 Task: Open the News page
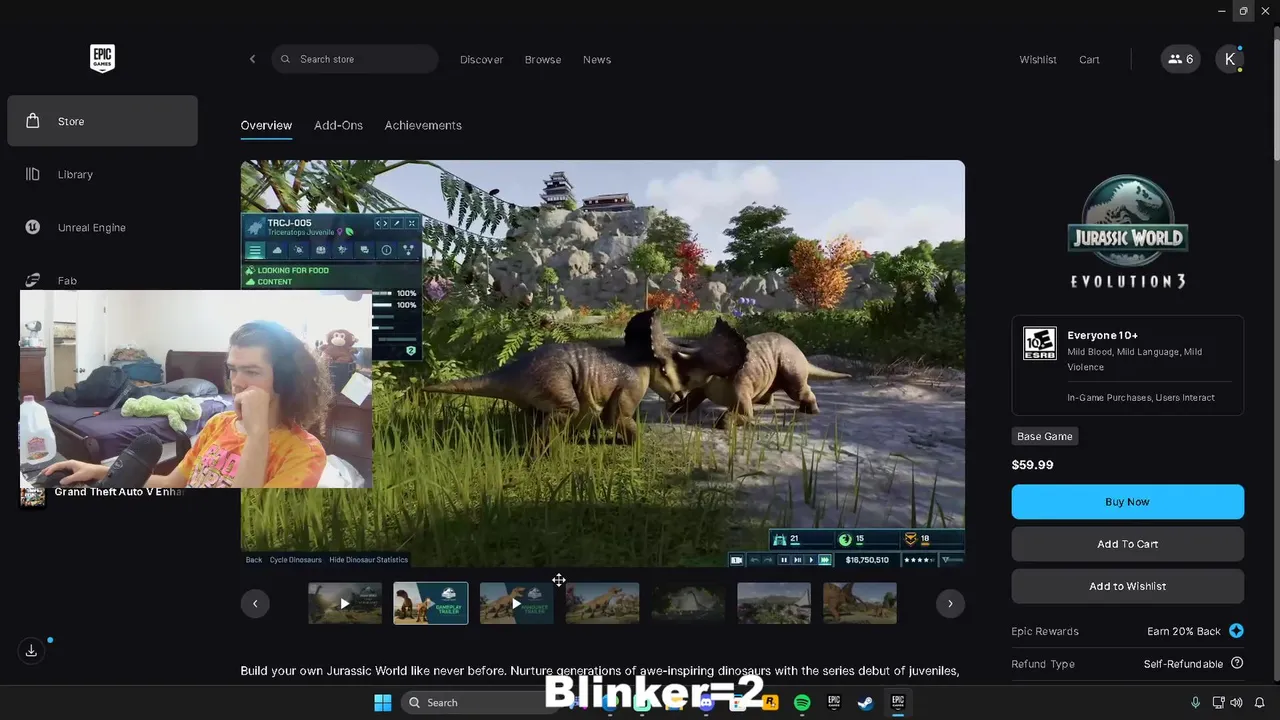point(597,59)
